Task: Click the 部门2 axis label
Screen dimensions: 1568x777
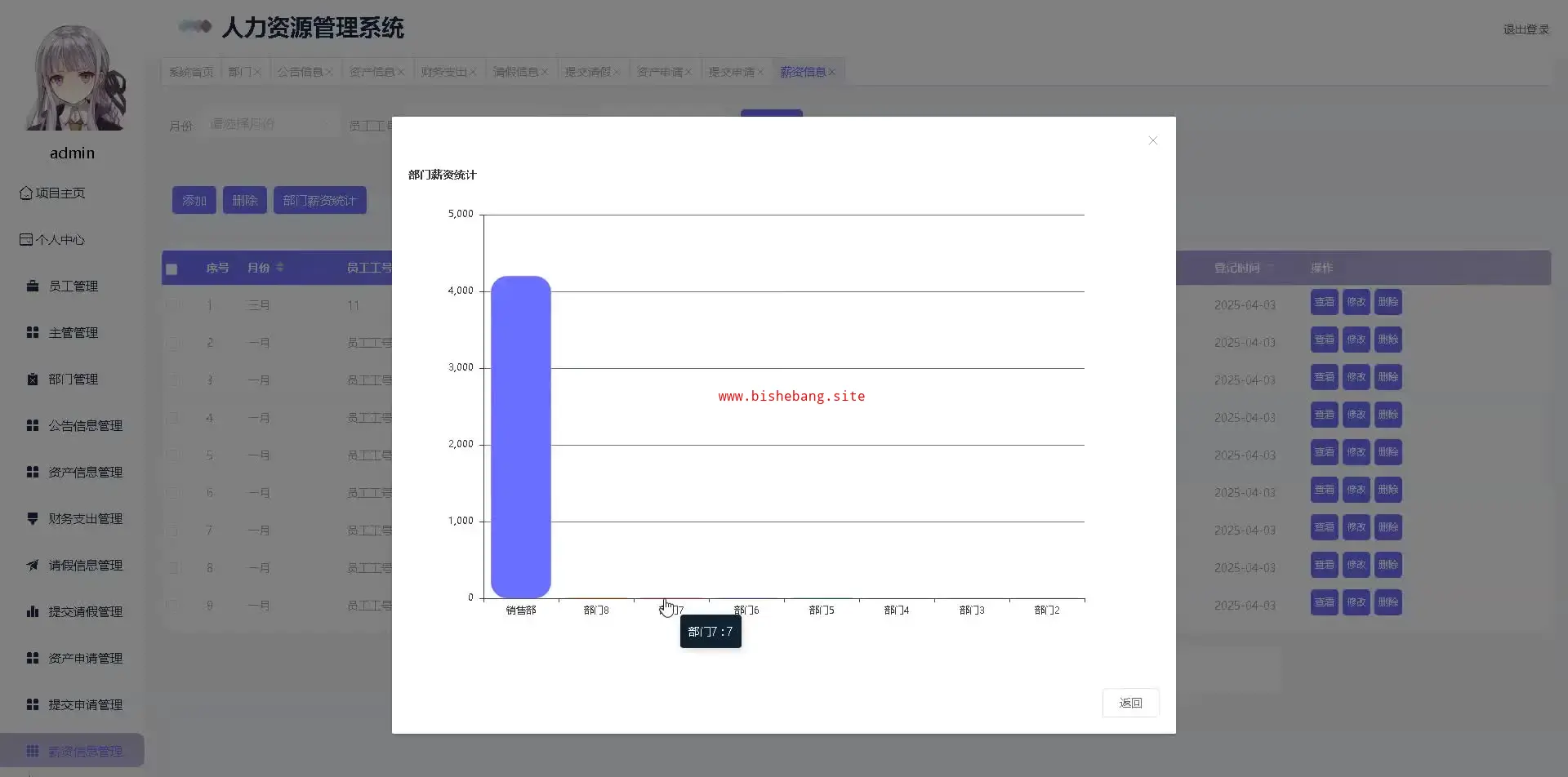Action: tap(1047, 610)
